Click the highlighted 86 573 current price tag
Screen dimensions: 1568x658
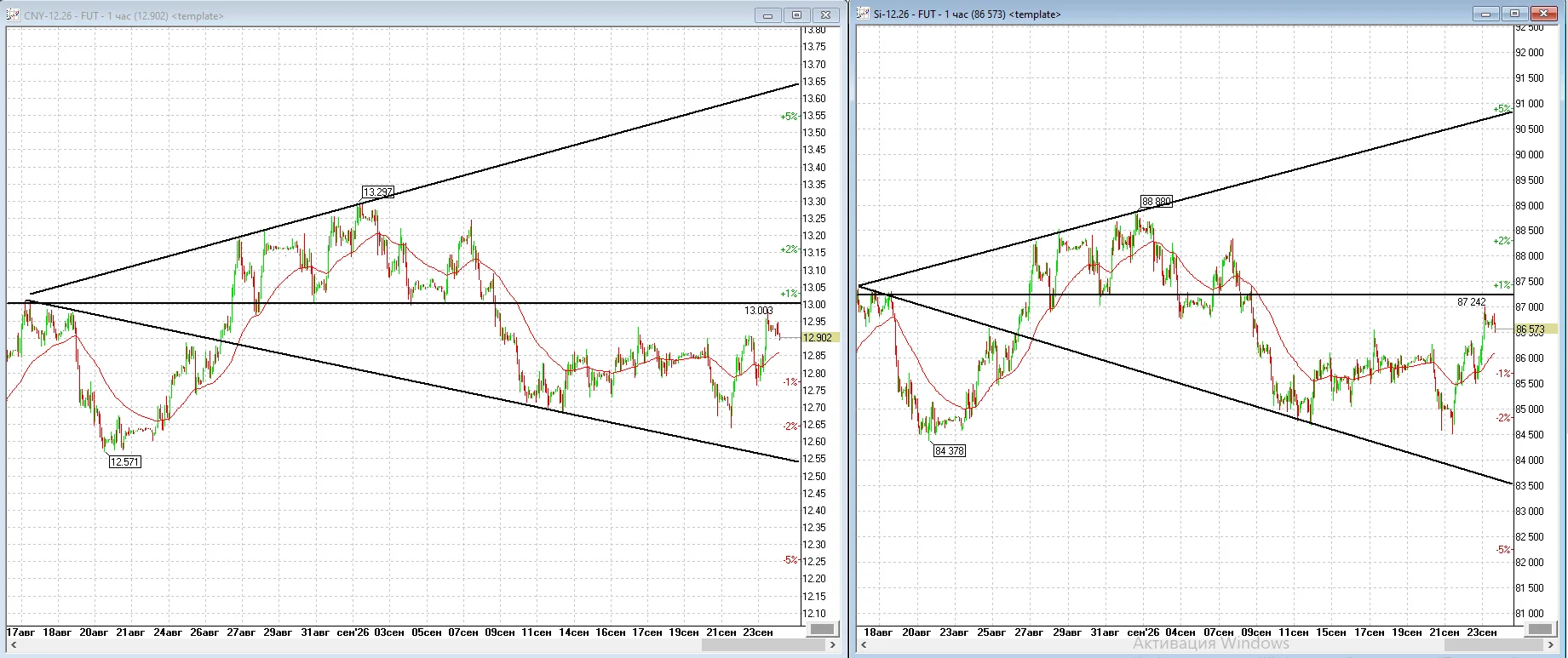click(1535, 329)
